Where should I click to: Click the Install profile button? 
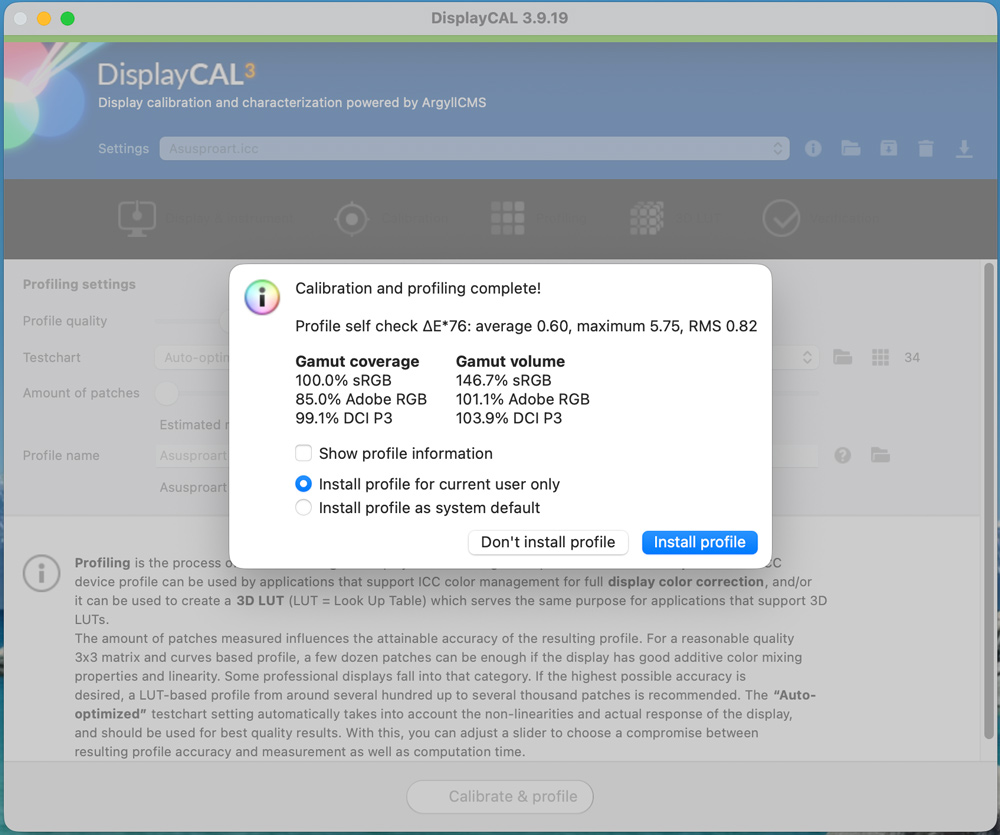point(700,542)
